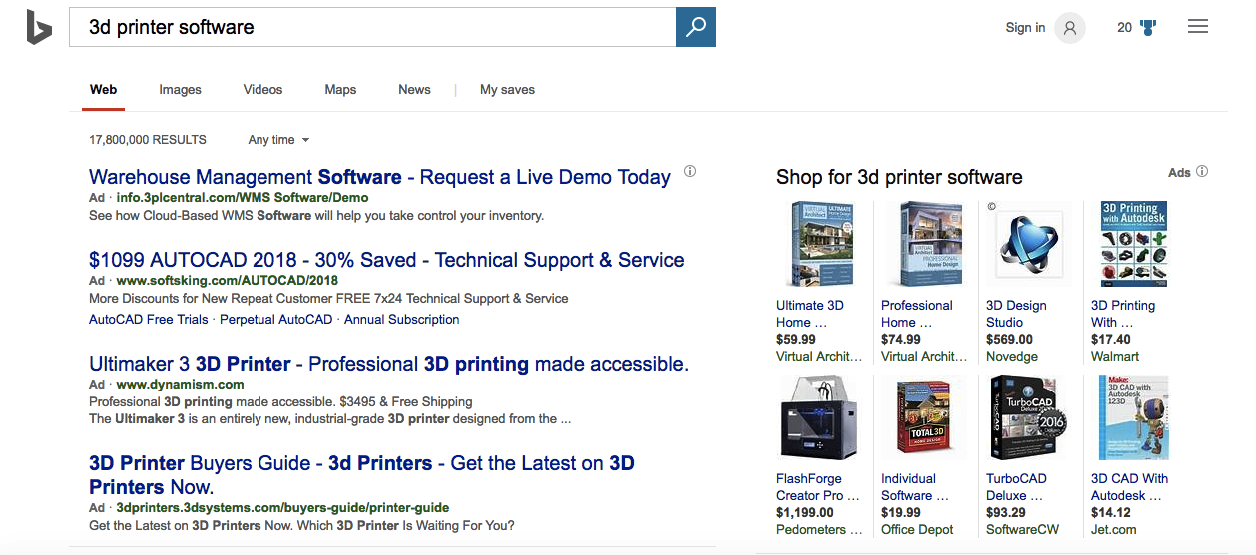Open the Ultimate 3D Home product title
This screenshot has height=555, width=1256.
click(810, 314)
